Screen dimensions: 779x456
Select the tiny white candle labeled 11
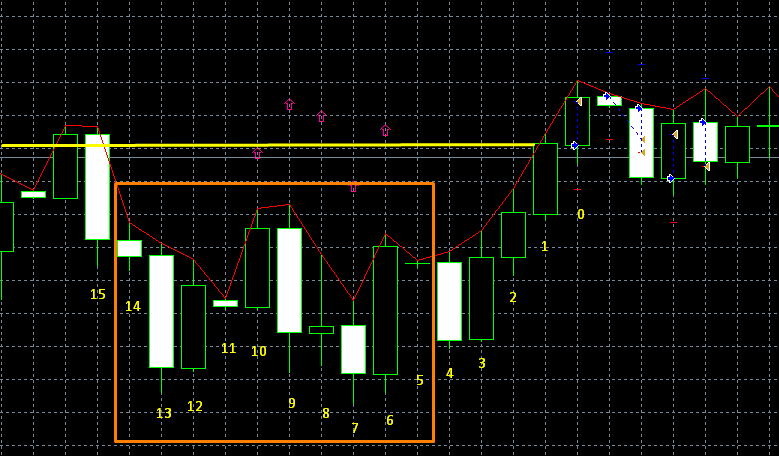point(226,303)
